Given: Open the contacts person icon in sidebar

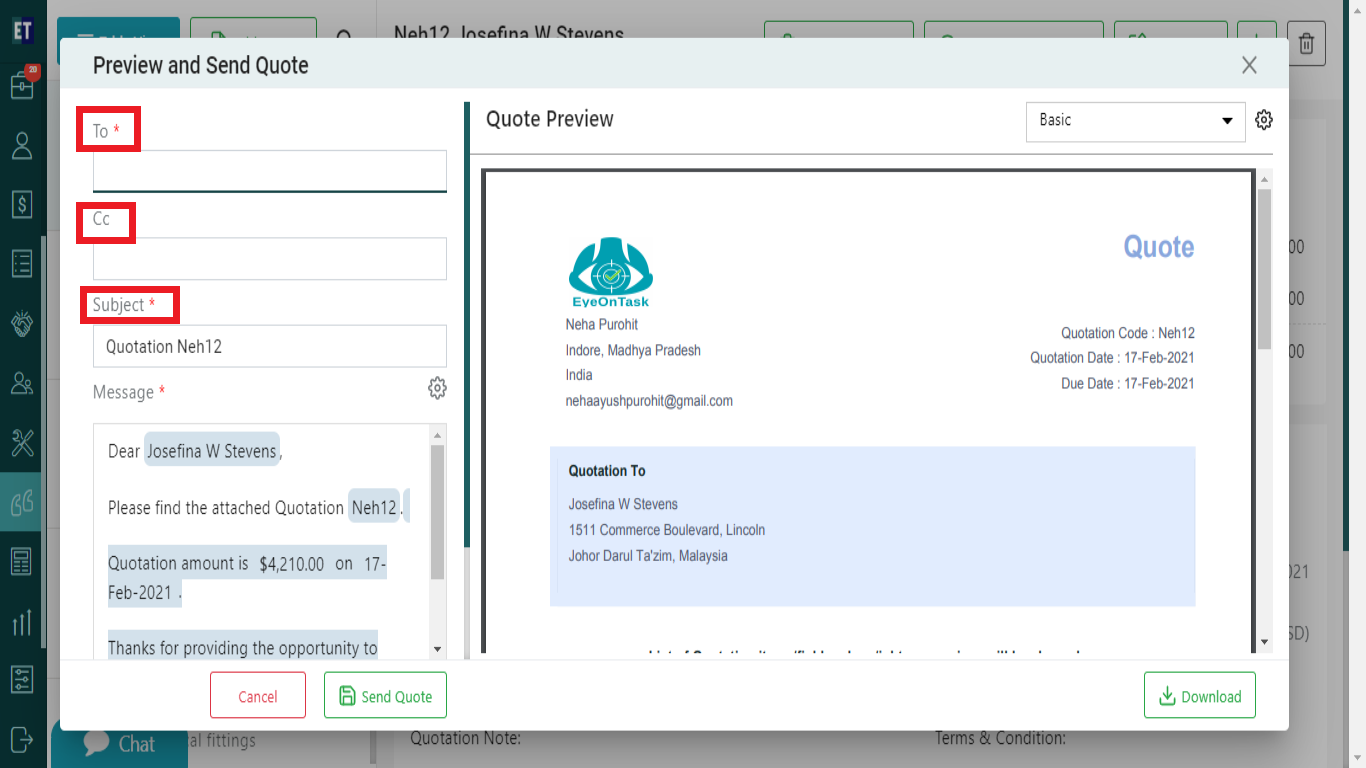Looking at the screenshot, I should click(22, 146).
